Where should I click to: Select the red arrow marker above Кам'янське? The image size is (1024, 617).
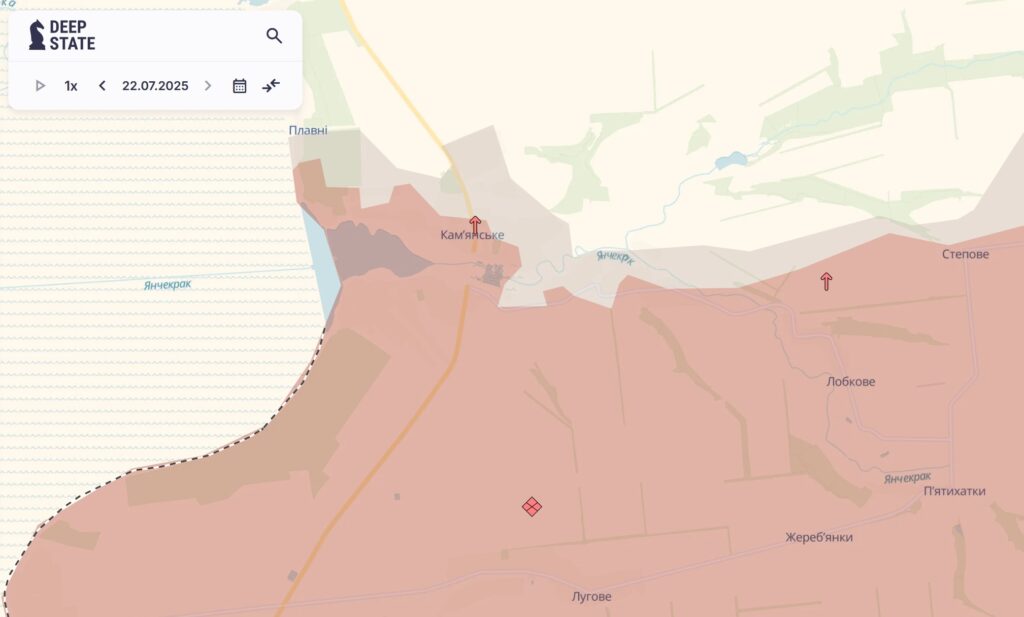pyautogui.click(x=475, y=223)
